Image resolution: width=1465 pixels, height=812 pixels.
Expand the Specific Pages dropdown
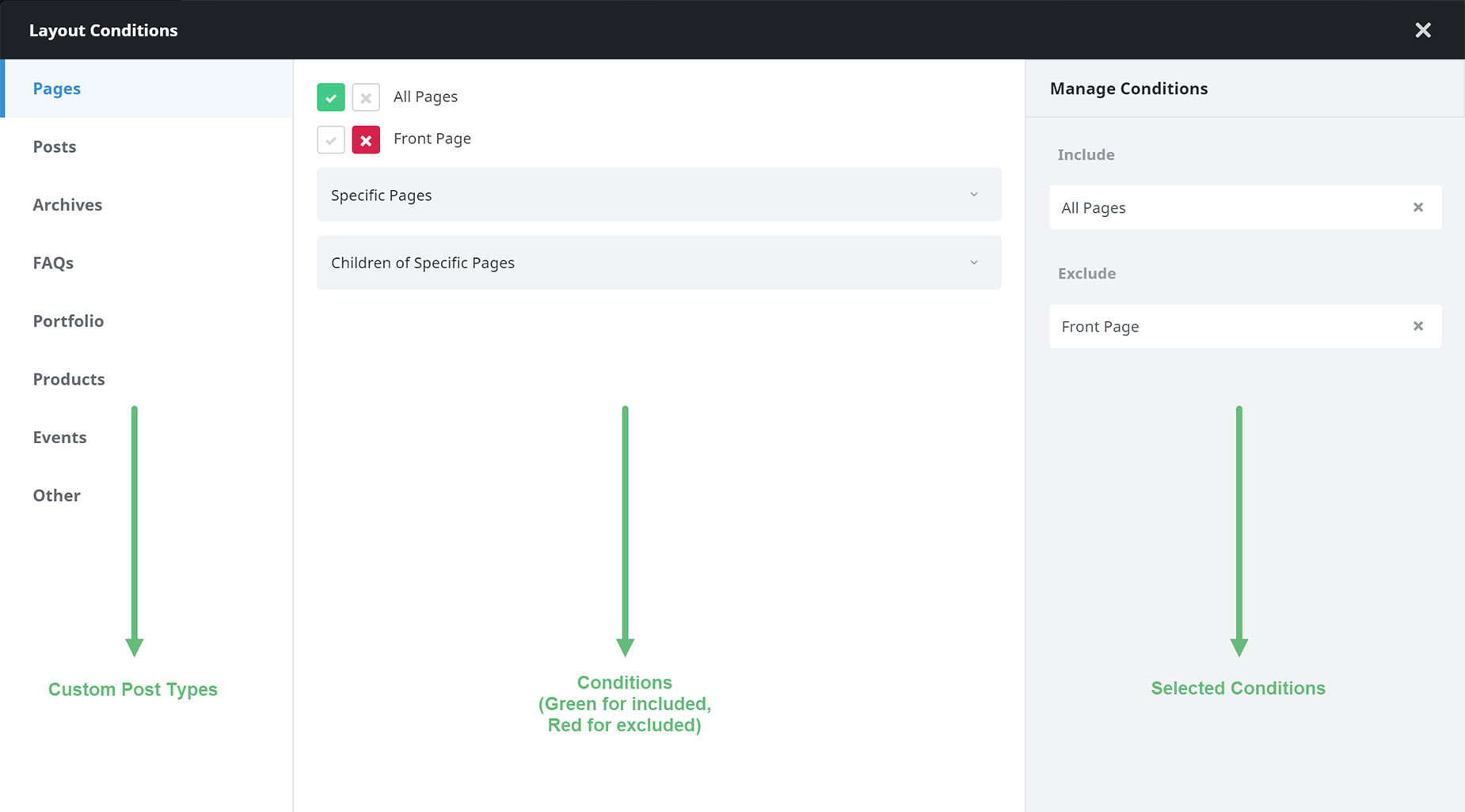click(659, 195)
